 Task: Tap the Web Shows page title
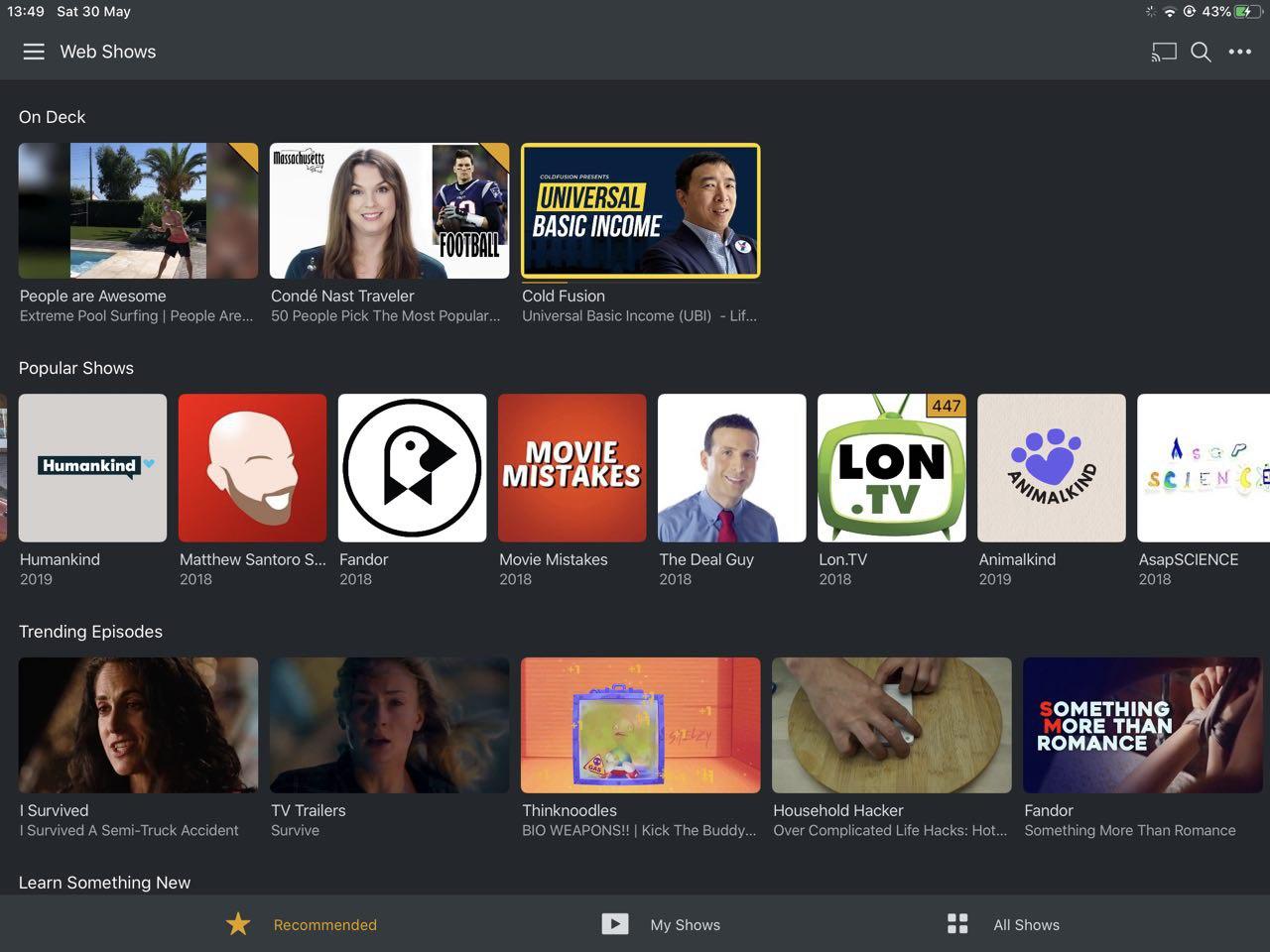pyautogui.click(x=108, y=52)
